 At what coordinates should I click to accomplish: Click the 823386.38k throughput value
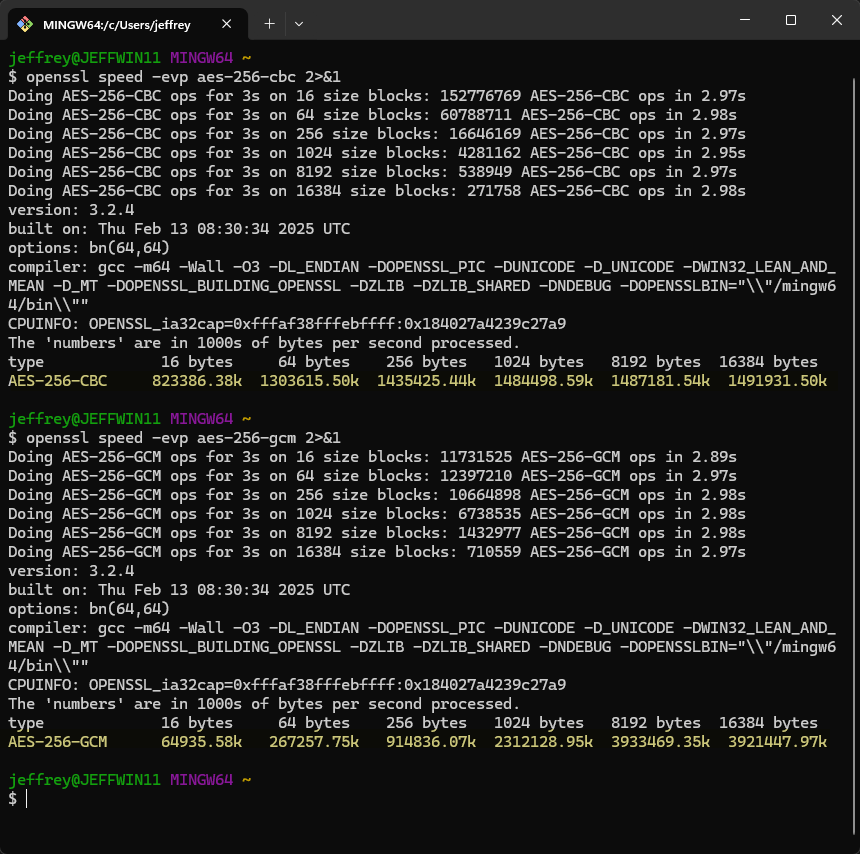coord(197,381)
